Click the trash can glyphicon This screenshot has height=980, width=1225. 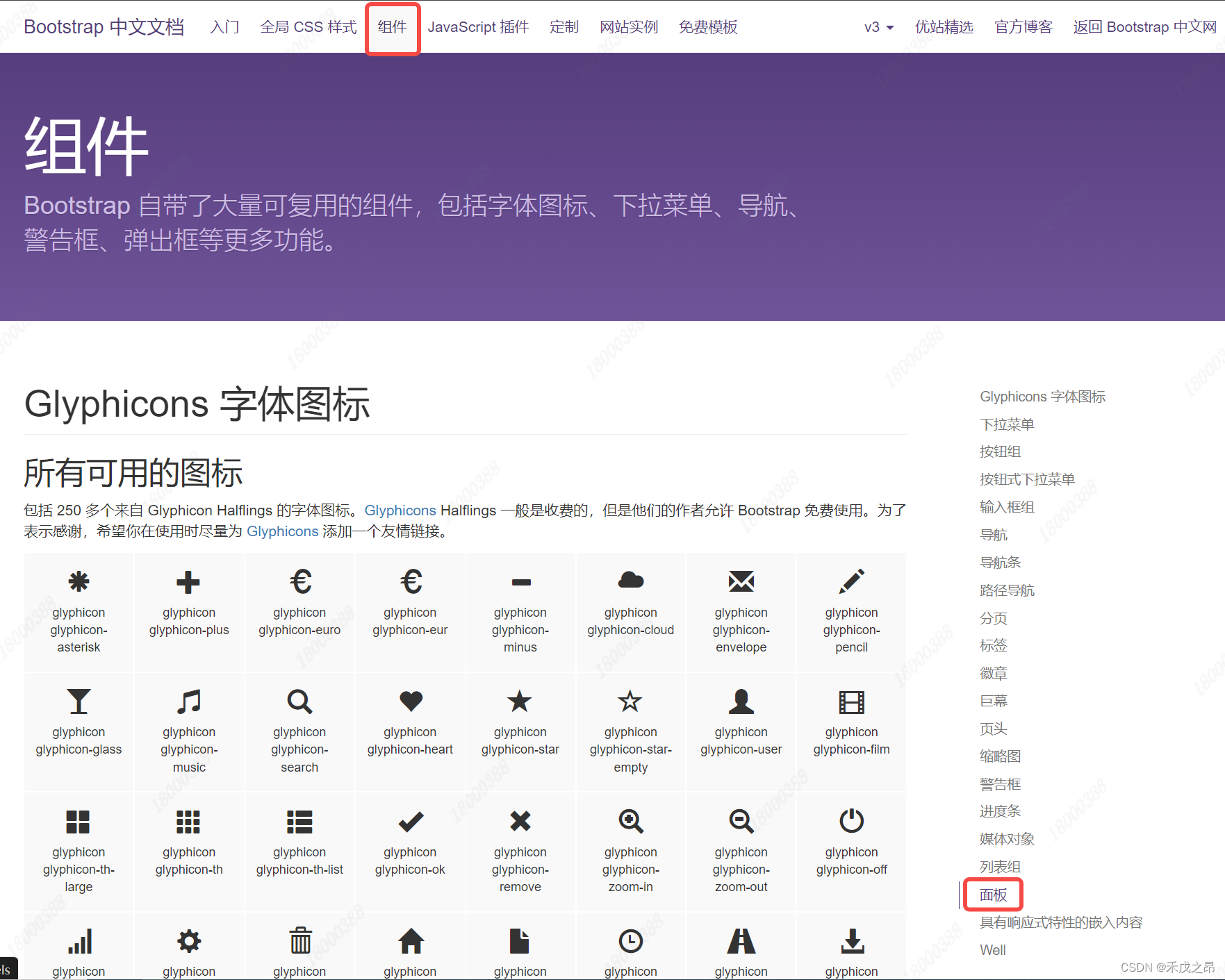click(x=300, y=940)
